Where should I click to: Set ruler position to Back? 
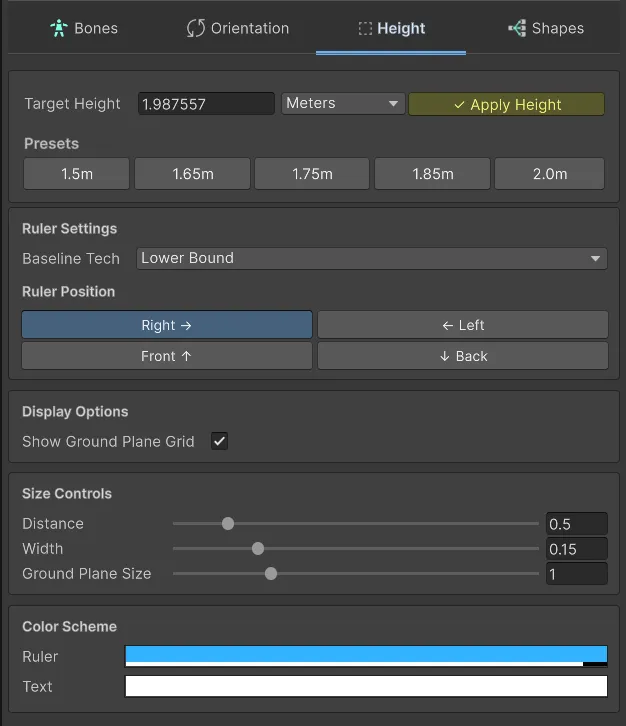pyautogui.click(x=463, y=356)
